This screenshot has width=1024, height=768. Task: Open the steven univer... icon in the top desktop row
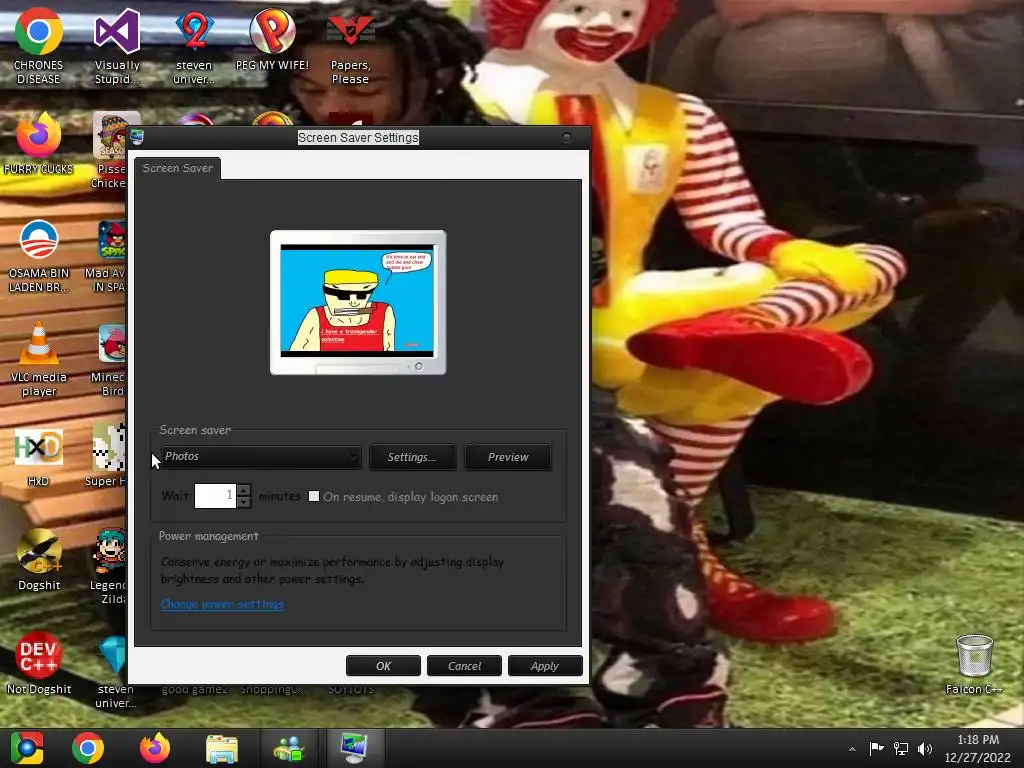(194, 46)
